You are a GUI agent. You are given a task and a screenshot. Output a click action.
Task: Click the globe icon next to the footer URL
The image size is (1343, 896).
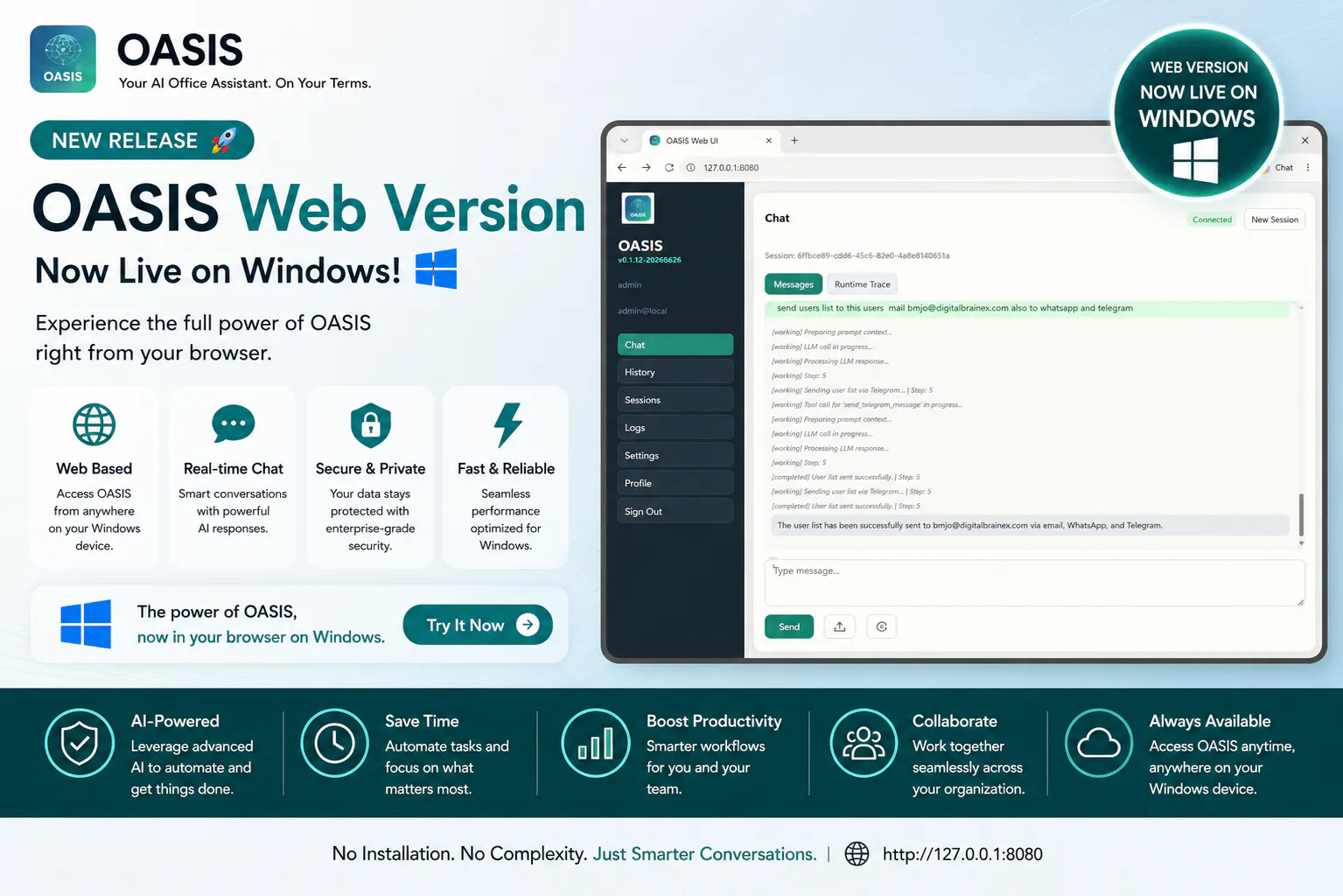pyautogui.click(x=857, y=854)
